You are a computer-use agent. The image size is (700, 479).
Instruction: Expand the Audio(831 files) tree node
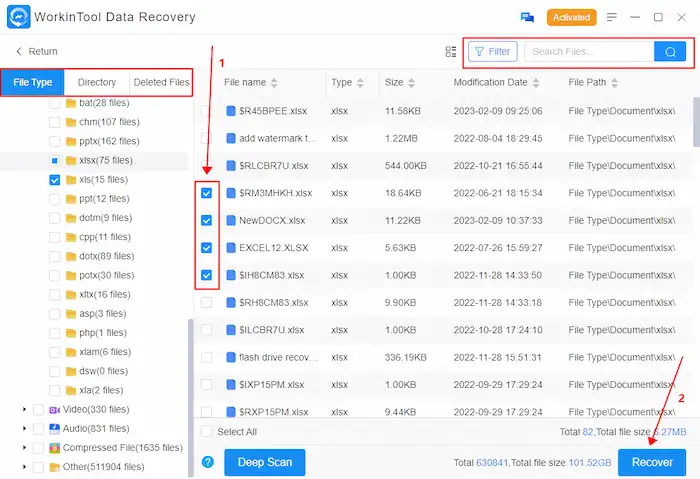pos(24,429)
